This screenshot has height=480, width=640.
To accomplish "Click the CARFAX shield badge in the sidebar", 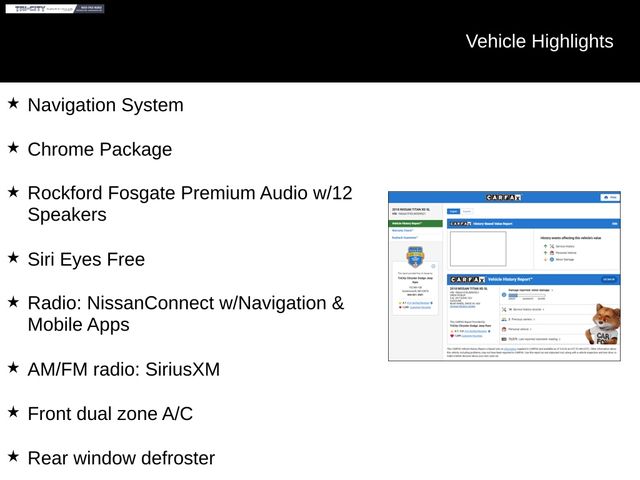I will pyautogui.click(x=415, y=257).
